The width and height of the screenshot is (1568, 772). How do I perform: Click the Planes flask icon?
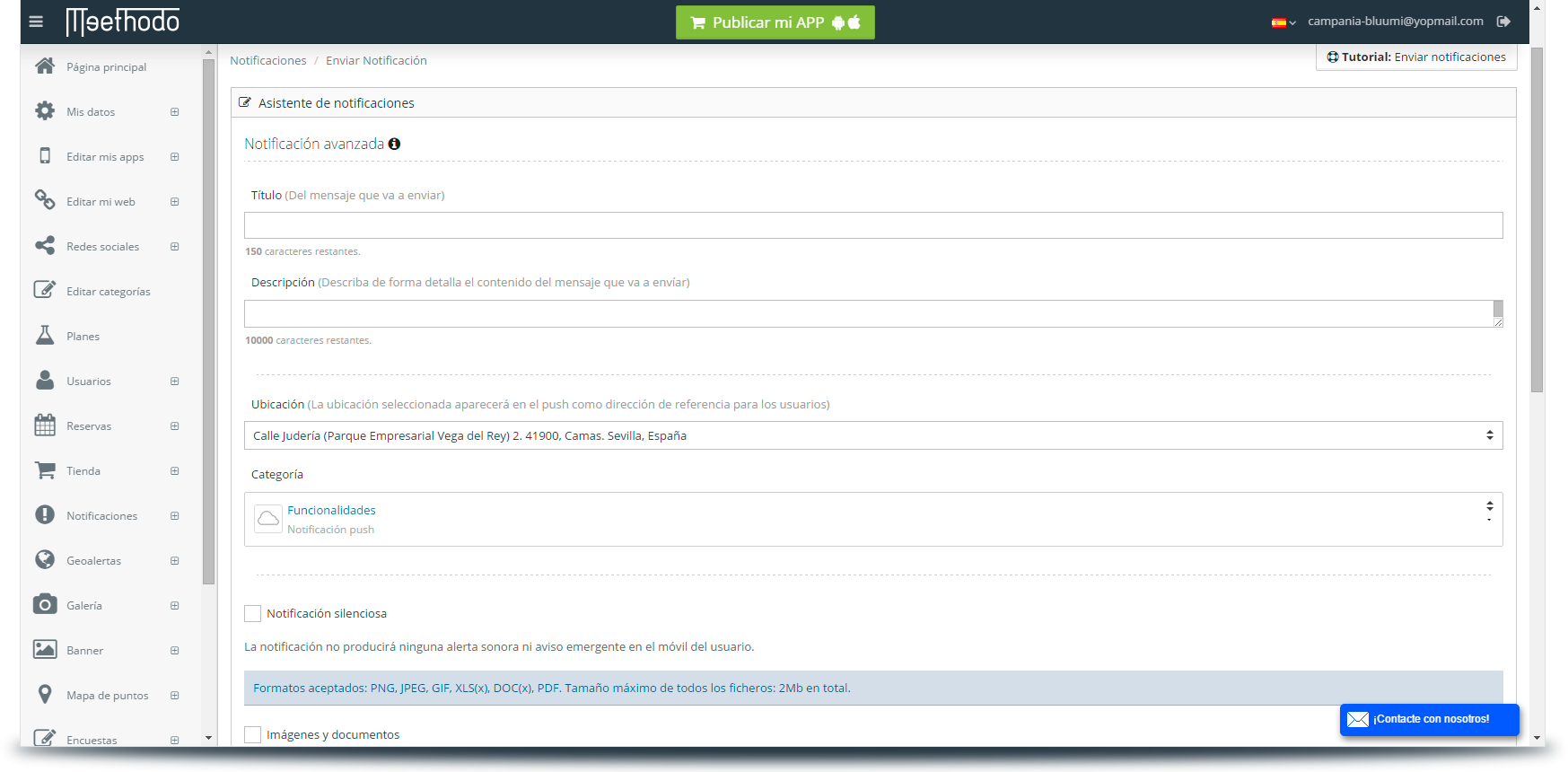45,335
